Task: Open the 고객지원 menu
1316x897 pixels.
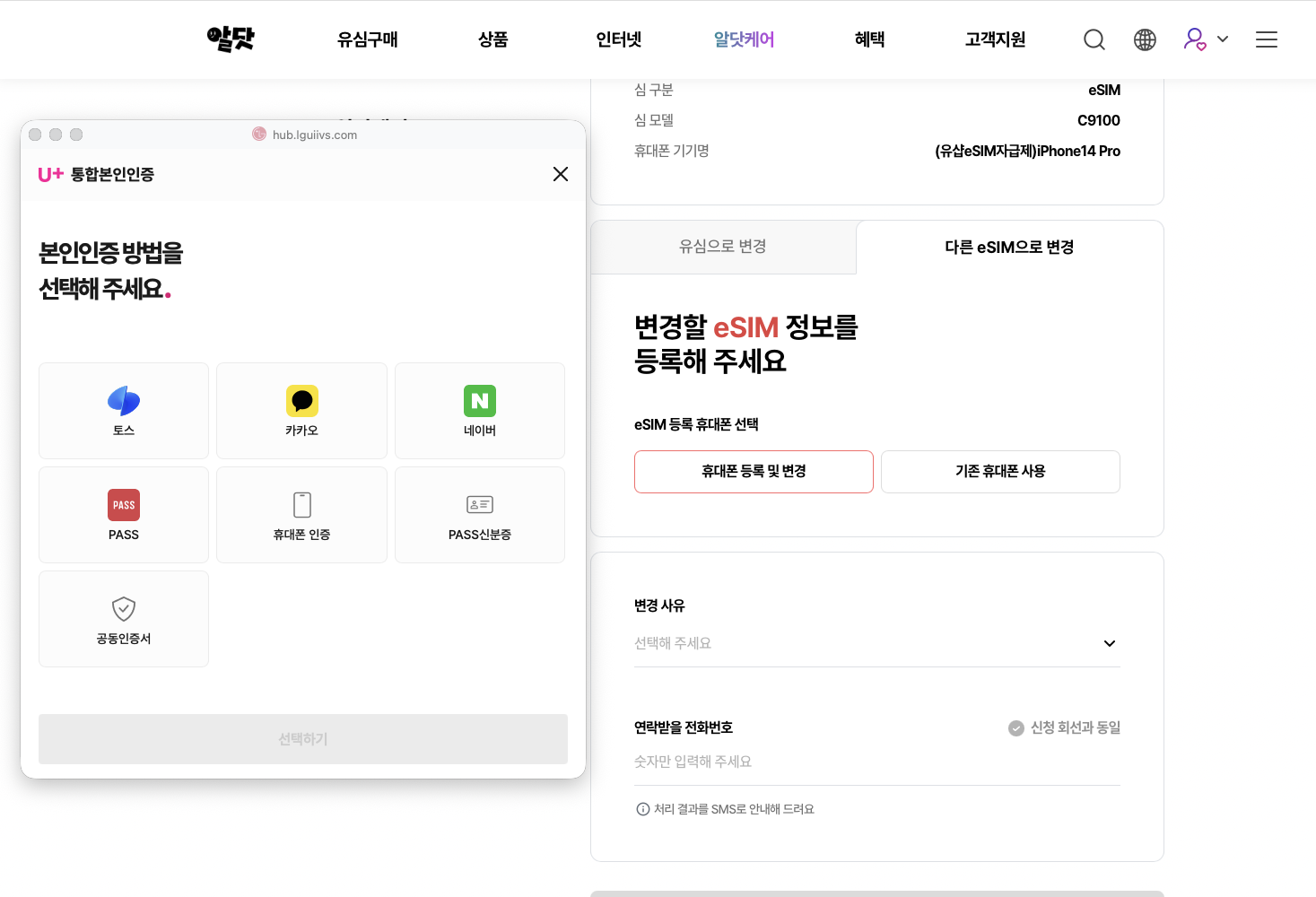Action: click(996, 39)
